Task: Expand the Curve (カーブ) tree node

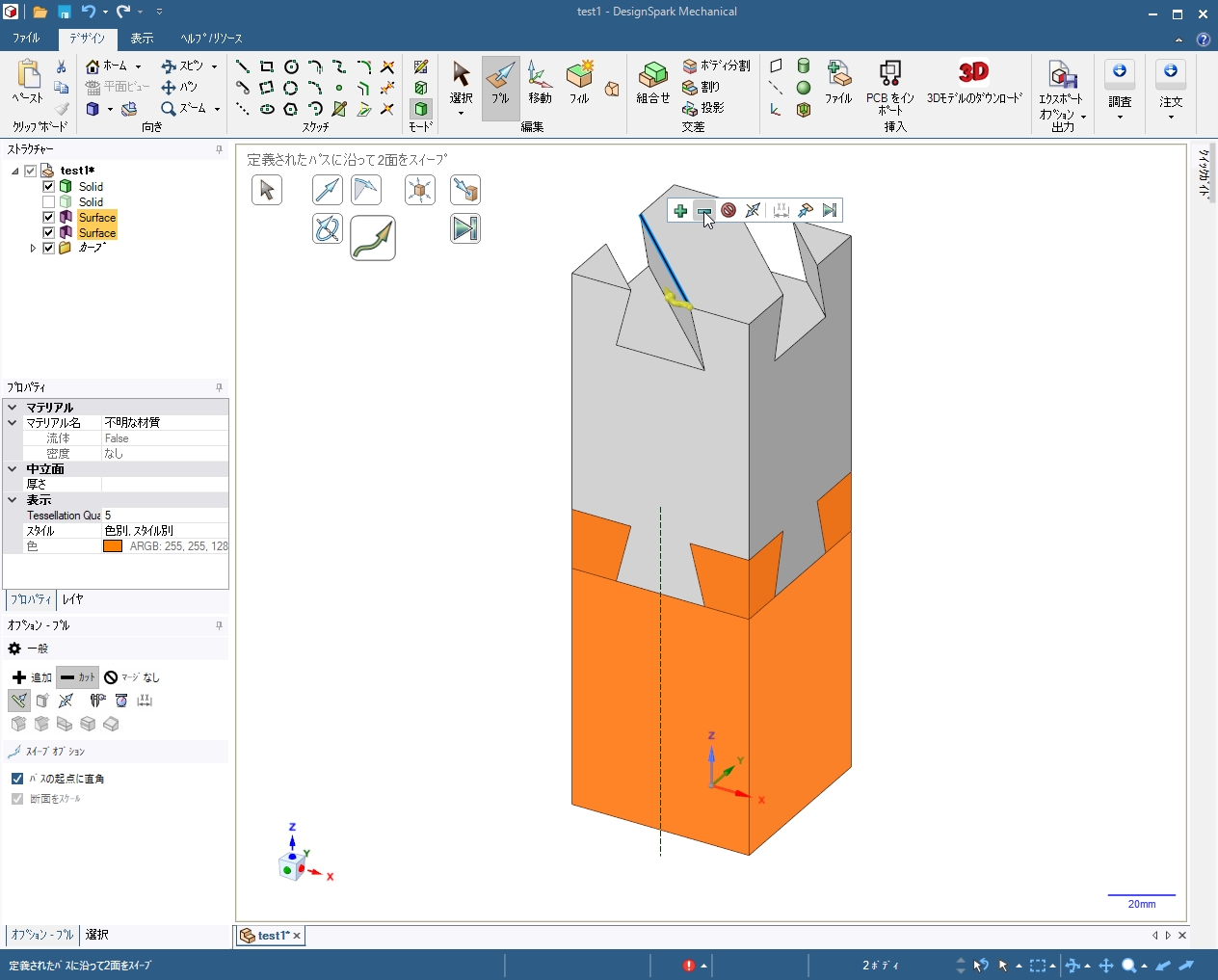Action: coord(33,249)
